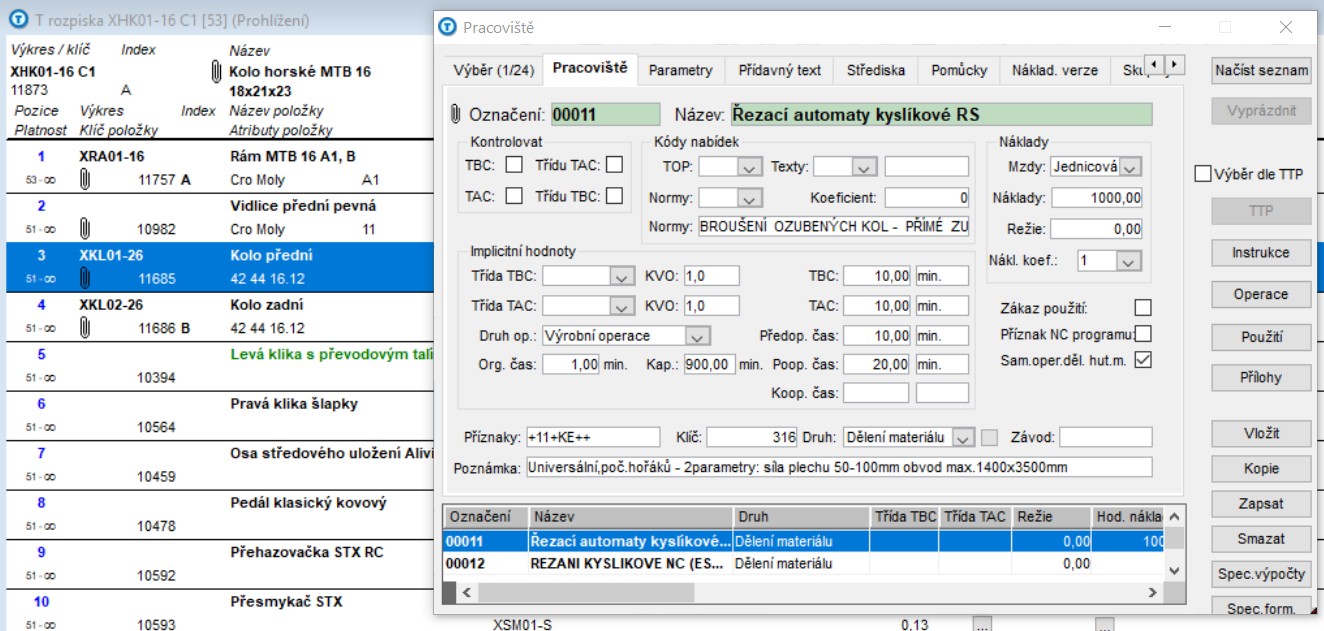Click paperclip icon in row 11686 Kolo zadní
Screen dimensions: 1324x631
click(85, 328)
